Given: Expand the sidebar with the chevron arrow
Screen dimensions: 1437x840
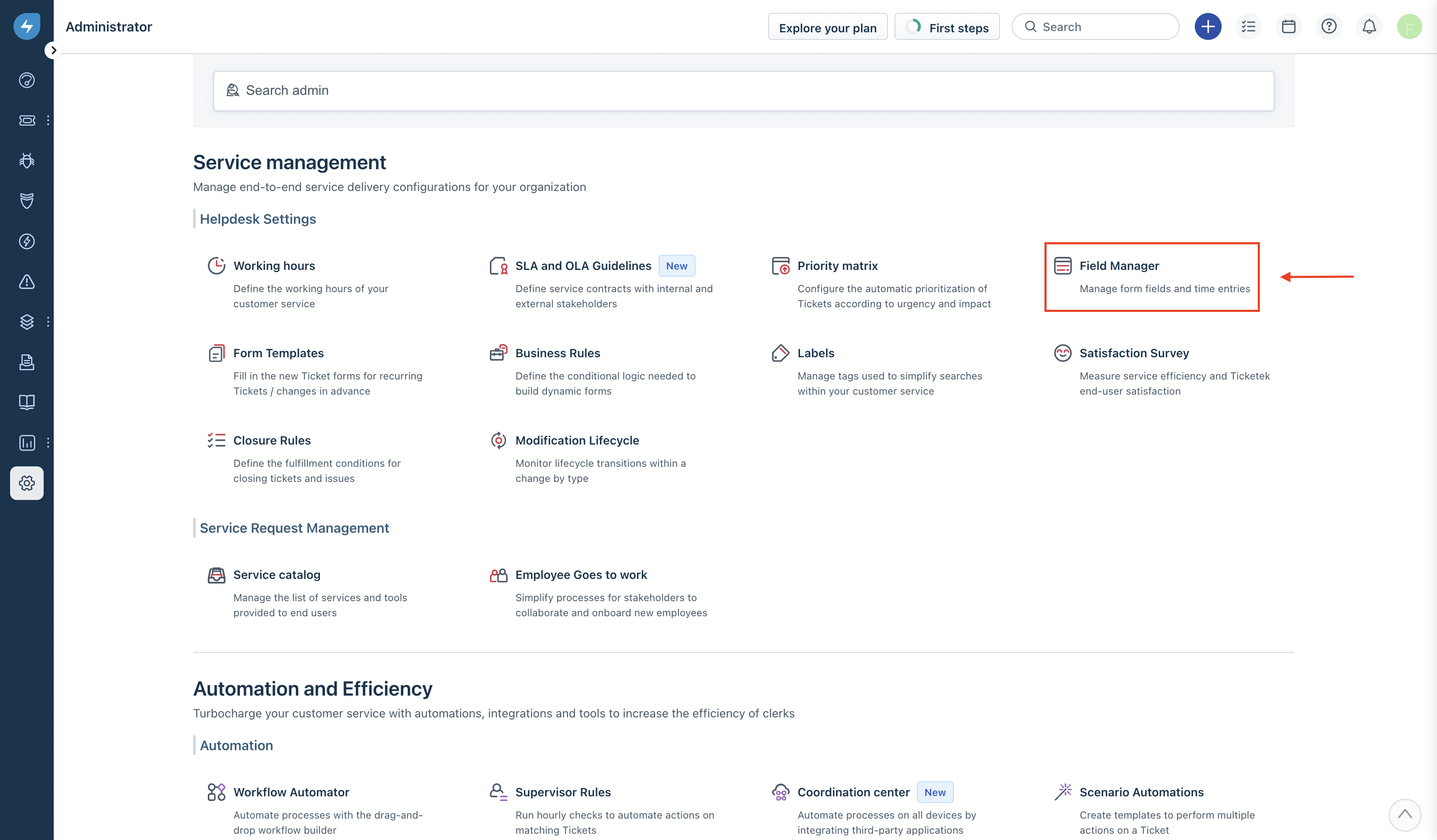Looking at the screenshot, I should (53, 50).
